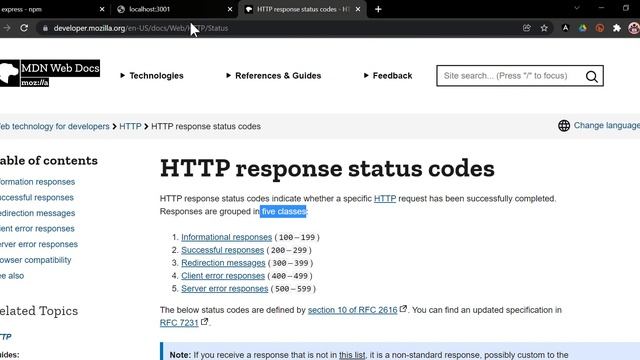Click the '100–199' code range text
Screen dimensions: 640x360
click(297, 238)
